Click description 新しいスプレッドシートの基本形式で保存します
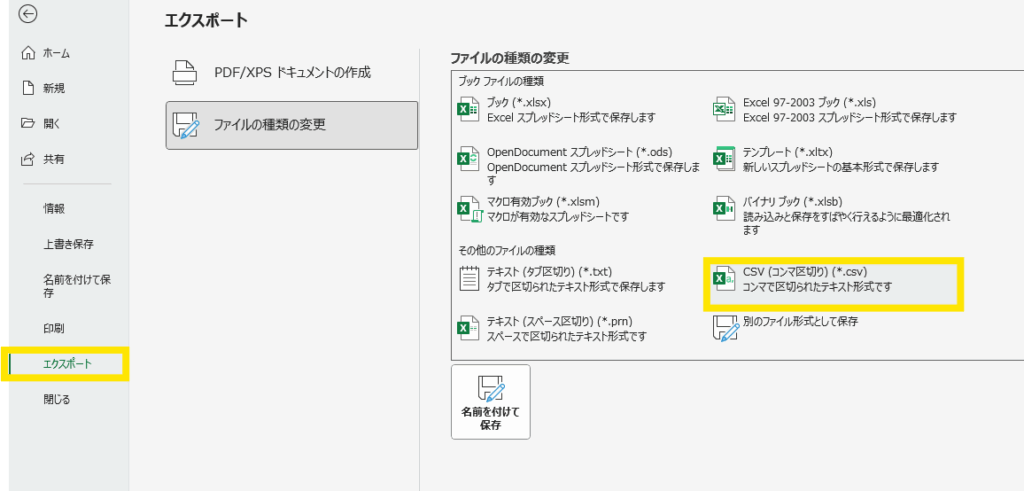The width and height of the screenshot is (1024, 491). [841, 167]
